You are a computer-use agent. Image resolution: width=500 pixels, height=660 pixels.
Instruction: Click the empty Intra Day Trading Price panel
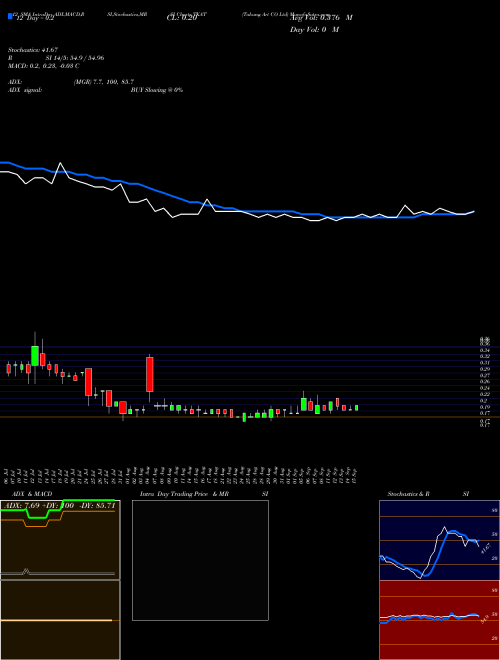[x=200, y=560]
